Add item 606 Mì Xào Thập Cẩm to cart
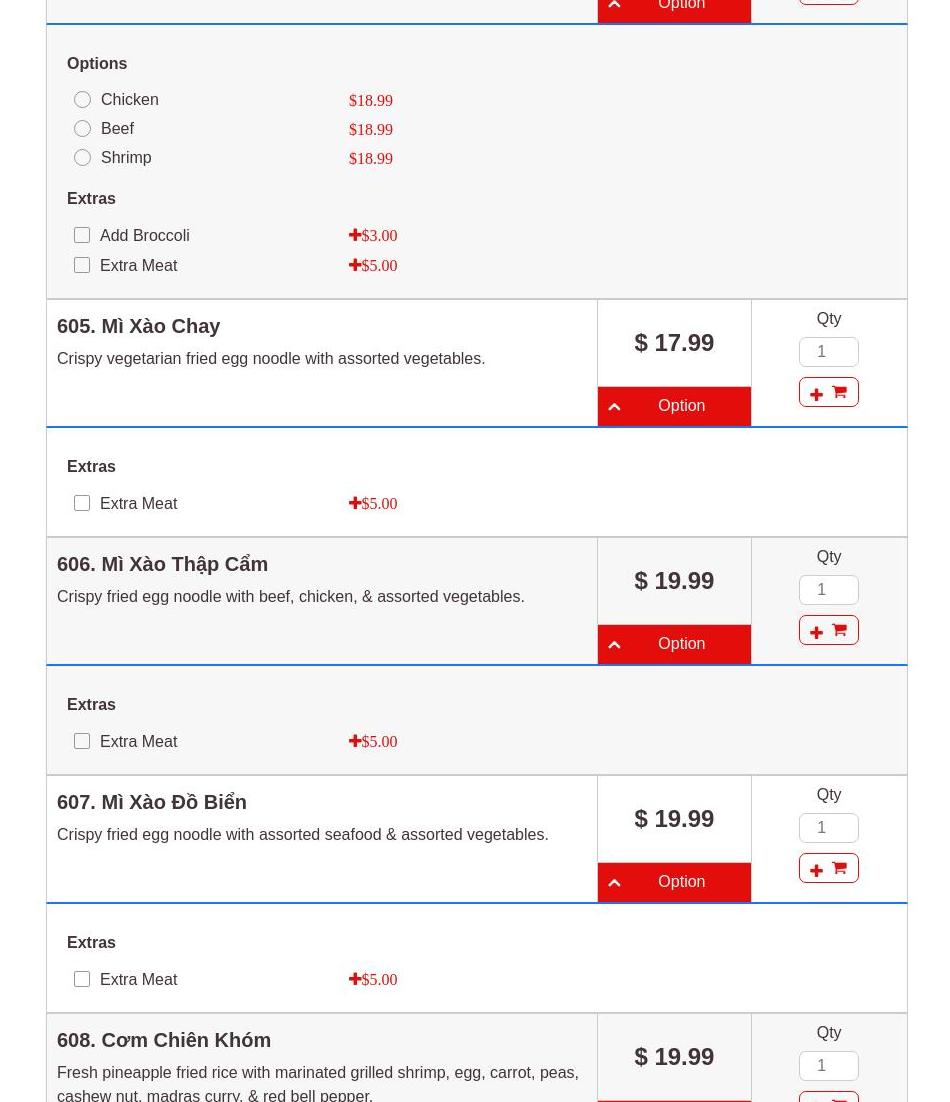 [828, 630]
